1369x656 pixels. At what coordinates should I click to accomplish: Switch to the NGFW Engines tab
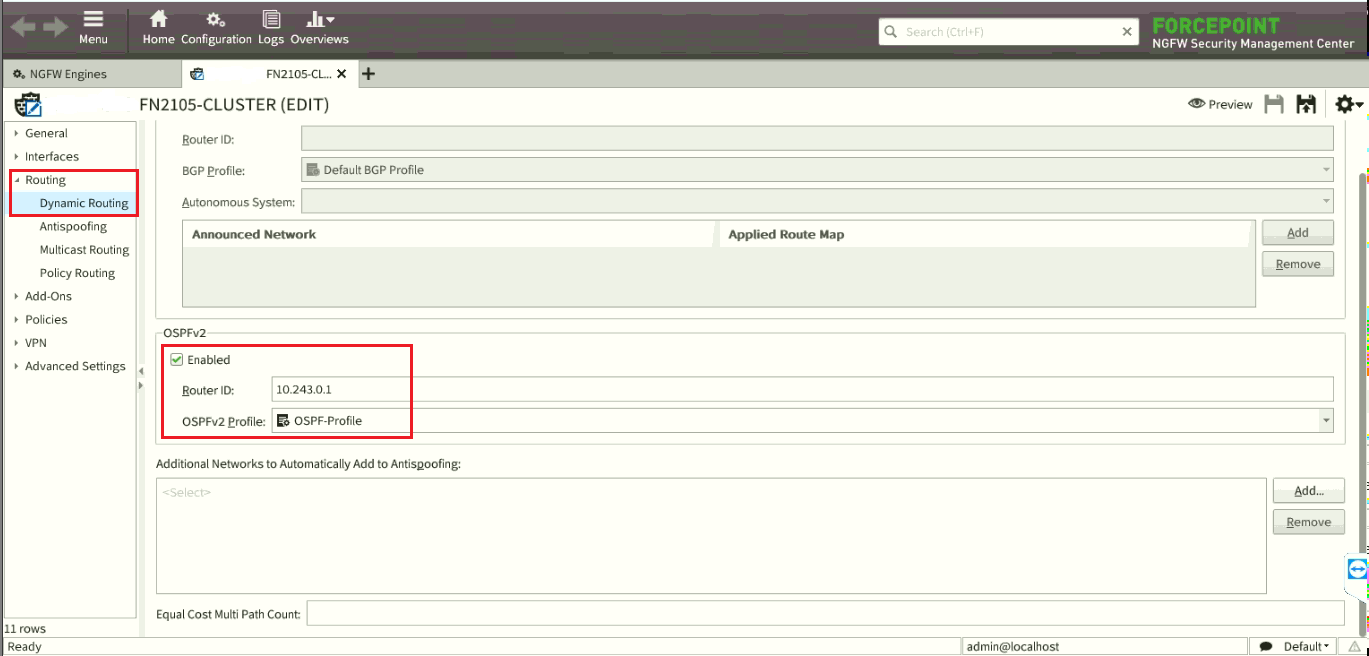[x=68, y=74]
